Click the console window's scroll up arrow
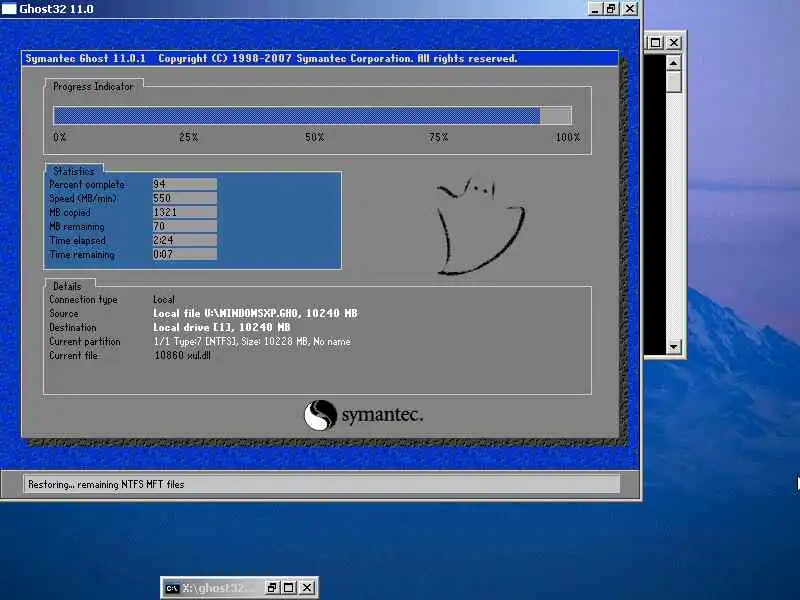Viewport: 800px width, 600px height. (673, 63)
